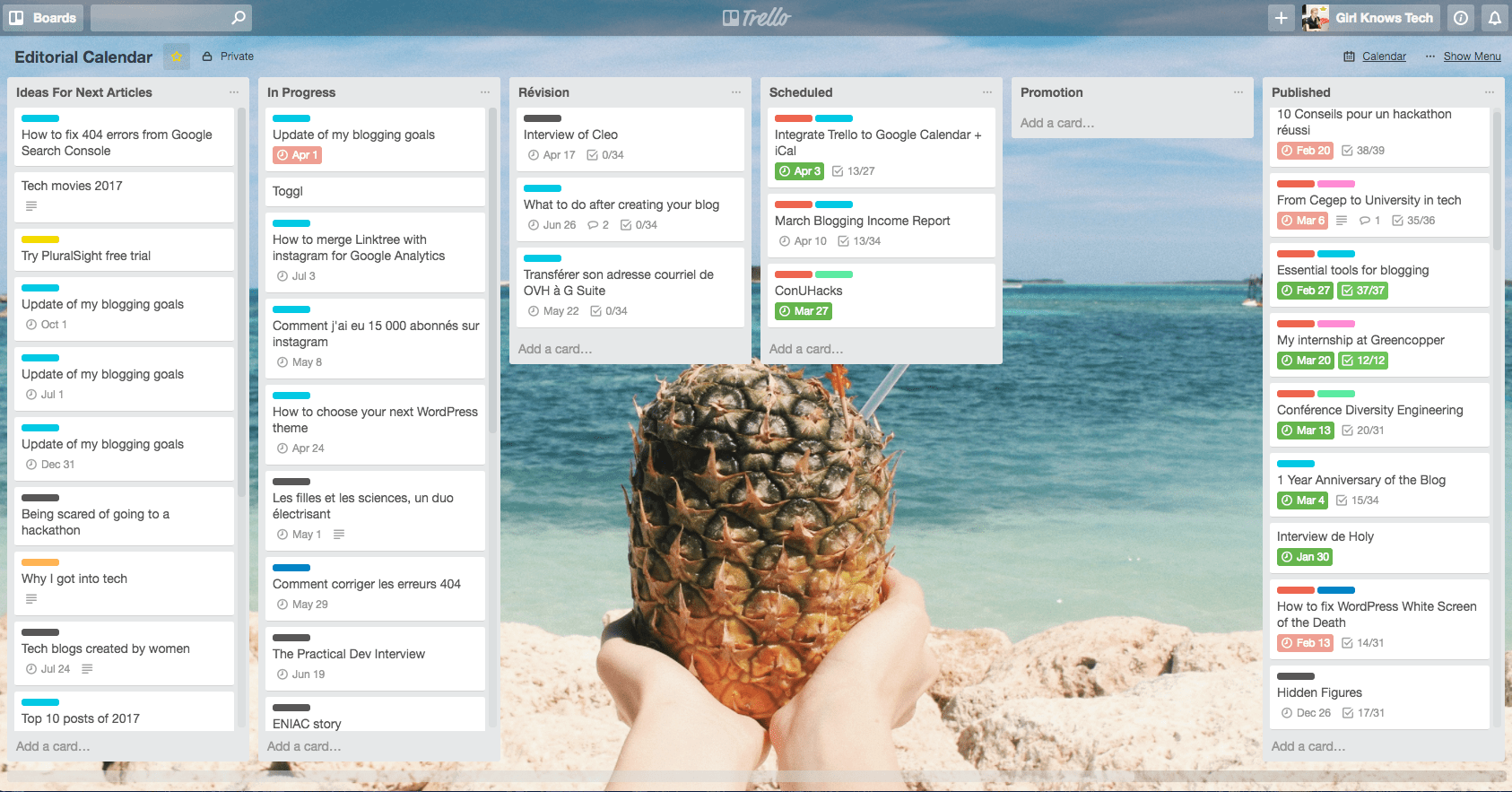Open the ENIAC story card

click(375, 714)
